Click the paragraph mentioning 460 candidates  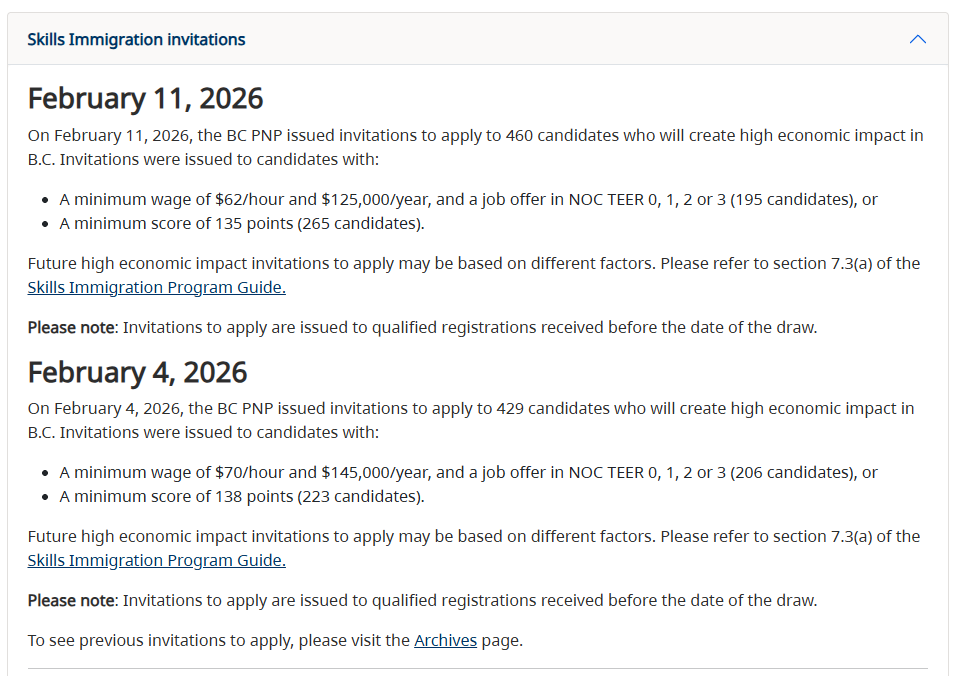475,147
